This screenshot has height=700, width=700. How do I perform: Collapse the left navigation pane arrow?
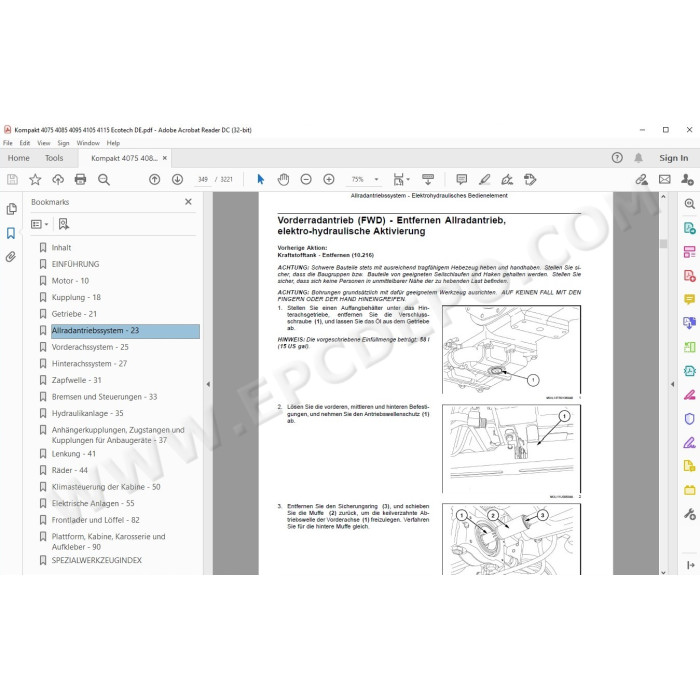[x=208, y=383]
